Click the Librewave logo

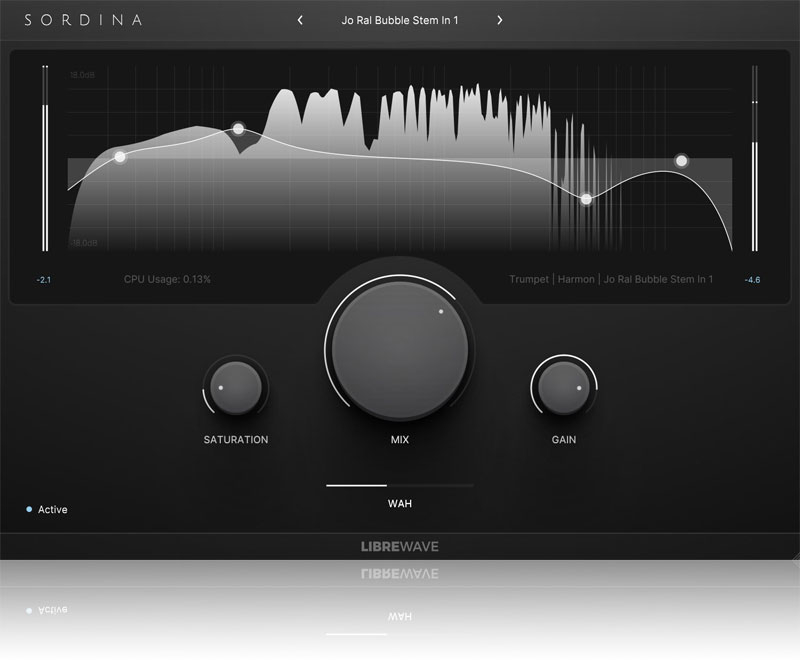399,546
